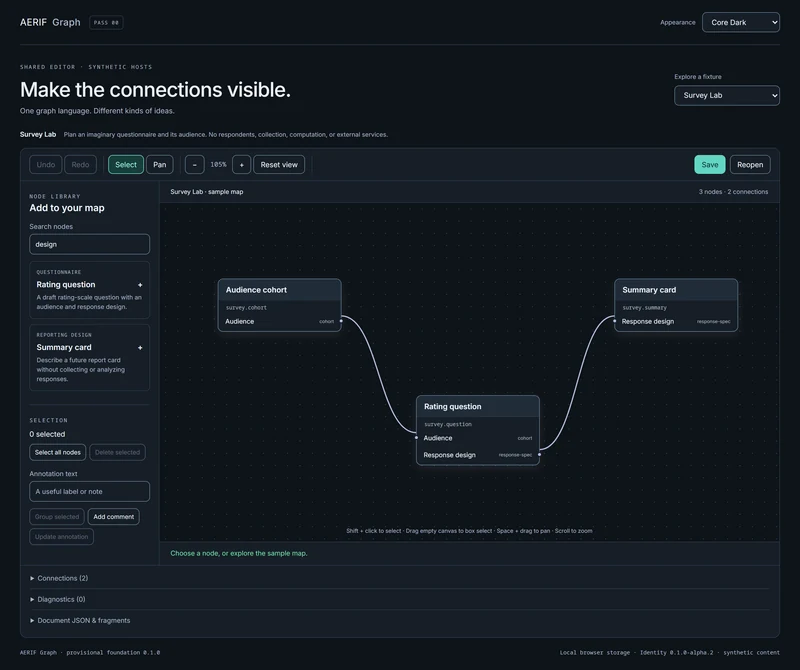Add a comment annotation
This screenshot has width=800, height=670.
tap(114, 517)
